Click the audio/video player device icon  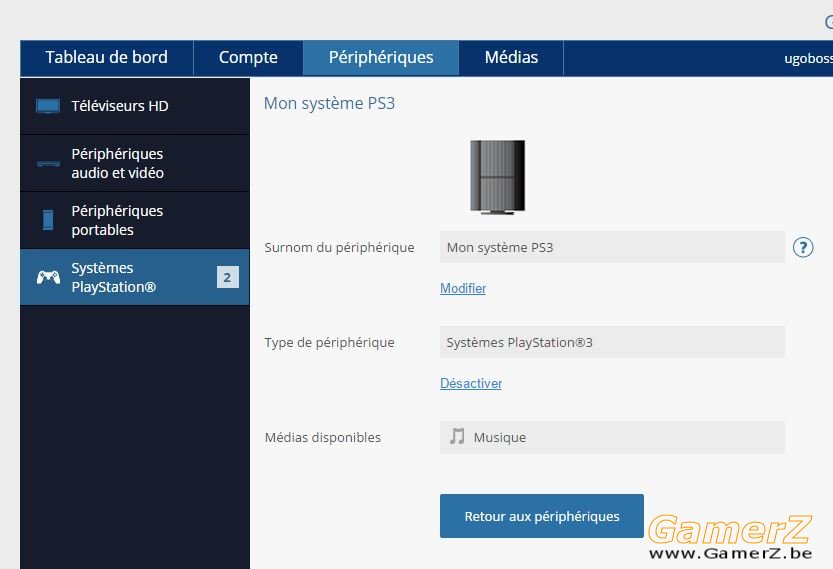[x=48, y=164]
